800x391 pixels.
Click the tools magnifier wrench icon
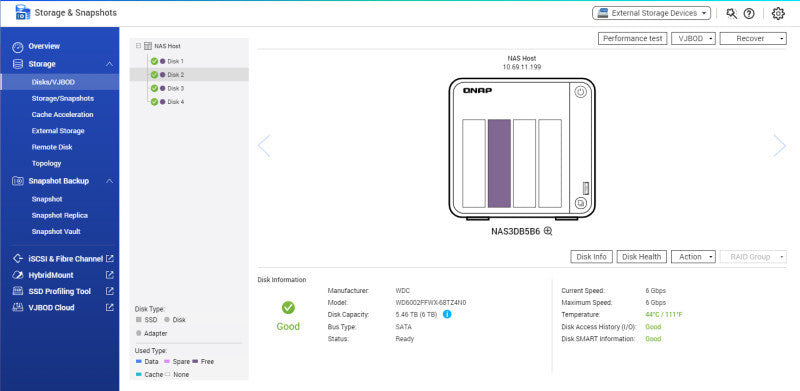(732, 14)
